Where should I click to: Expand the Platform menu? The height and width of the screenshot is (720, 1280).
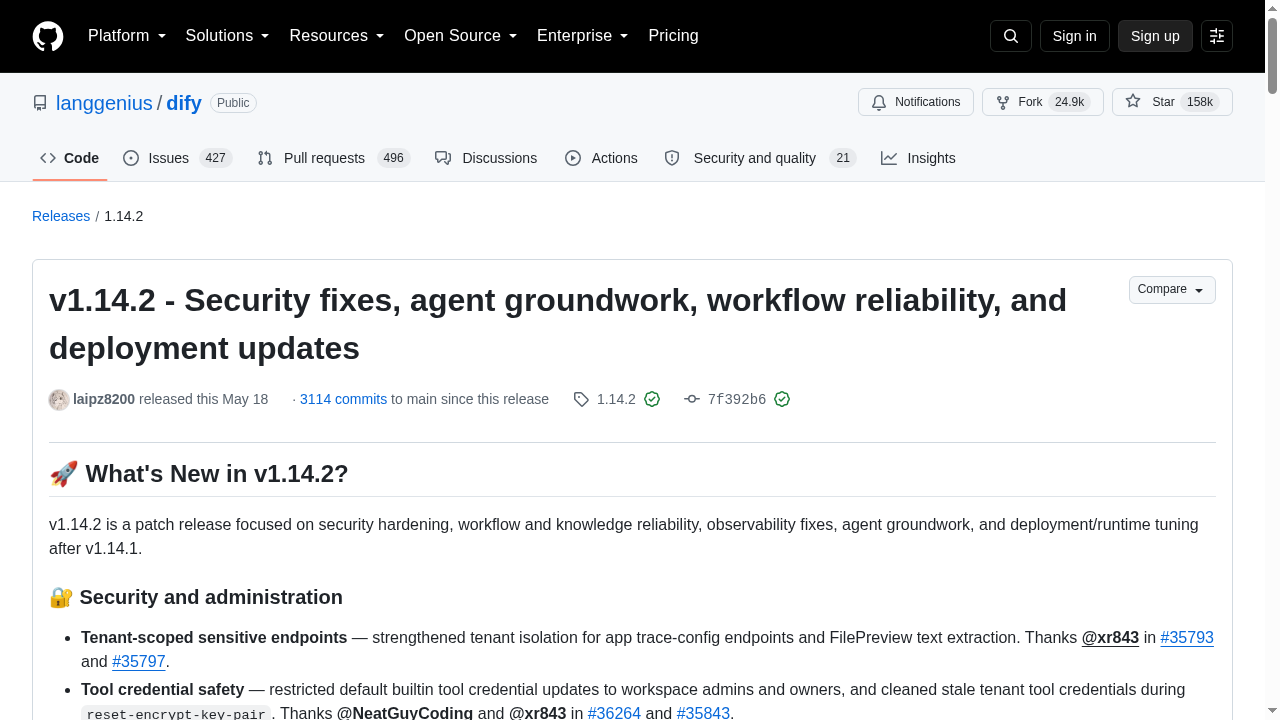coord(127,36)
